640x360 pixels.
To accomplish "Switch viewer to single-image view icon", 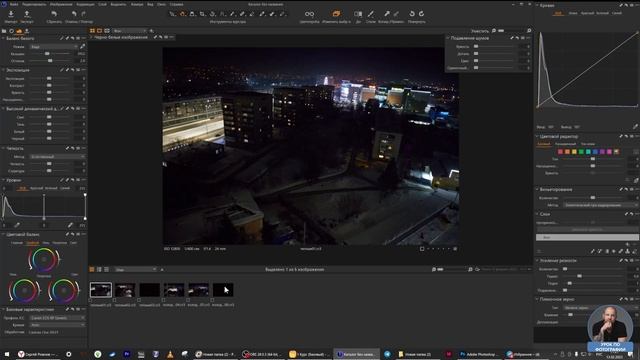I will 99,31.
